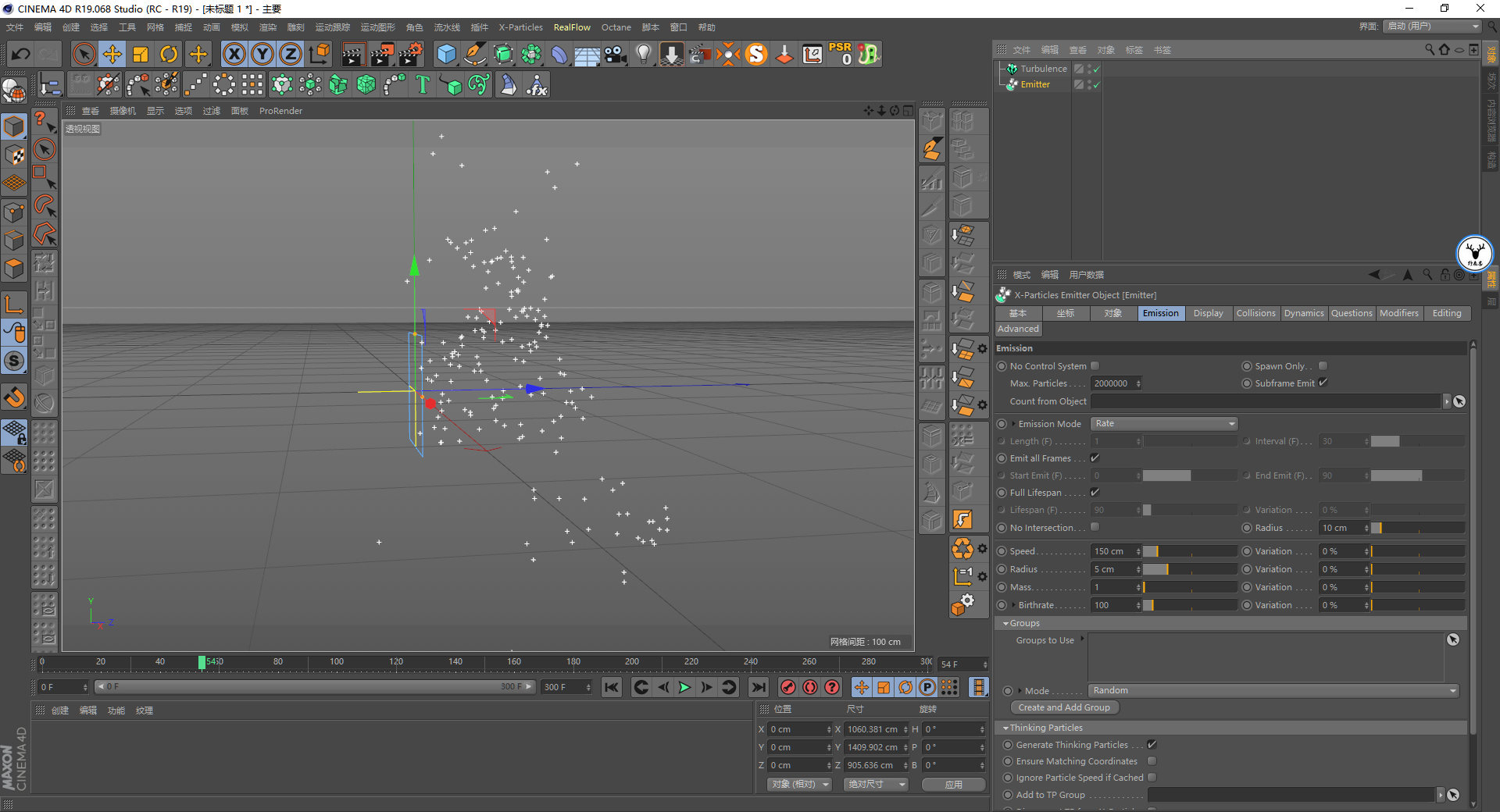Open the viewport ProRender menu
The image size is (1500, 812).
pyautogui.click(x=280, y=111)
